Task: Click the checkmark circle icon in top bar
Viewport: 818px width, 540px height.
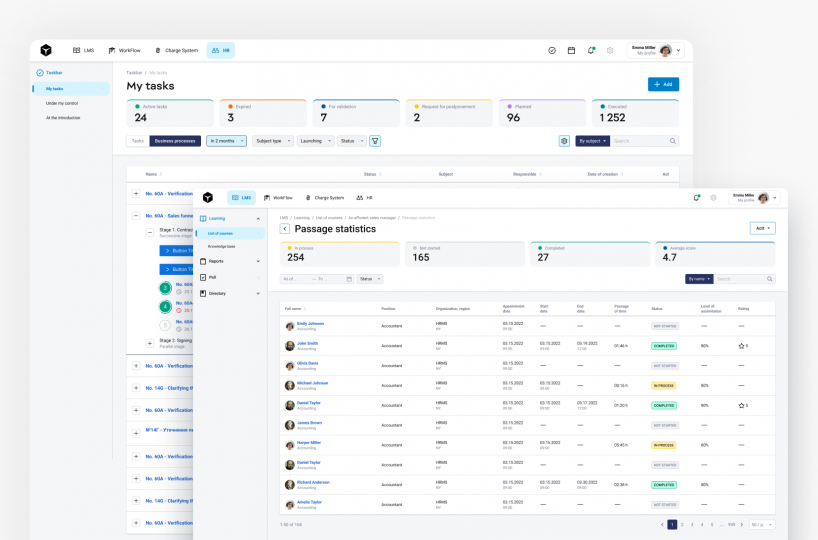Action: click(552, 50)
